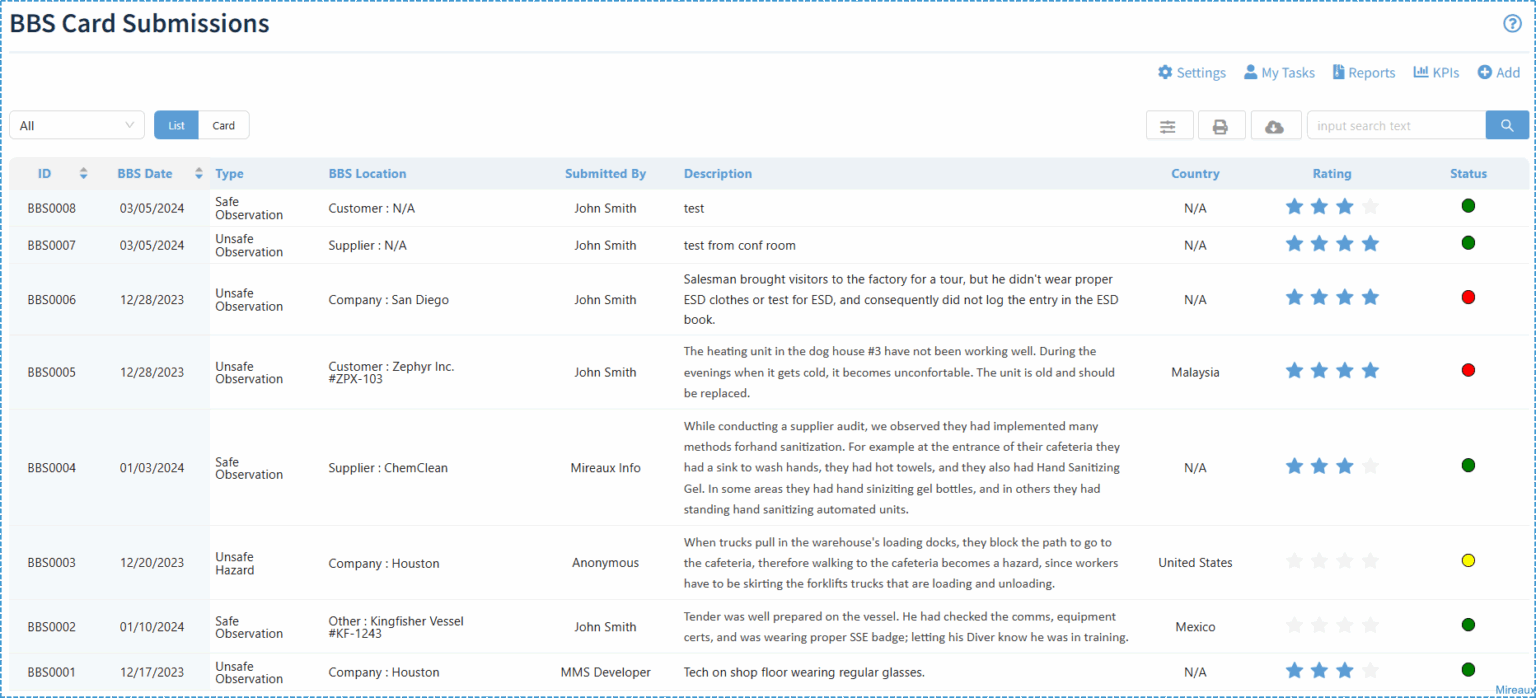Click the search text input field
The height and width of the screenshot is (698, 1536).
click(1396, 125)
